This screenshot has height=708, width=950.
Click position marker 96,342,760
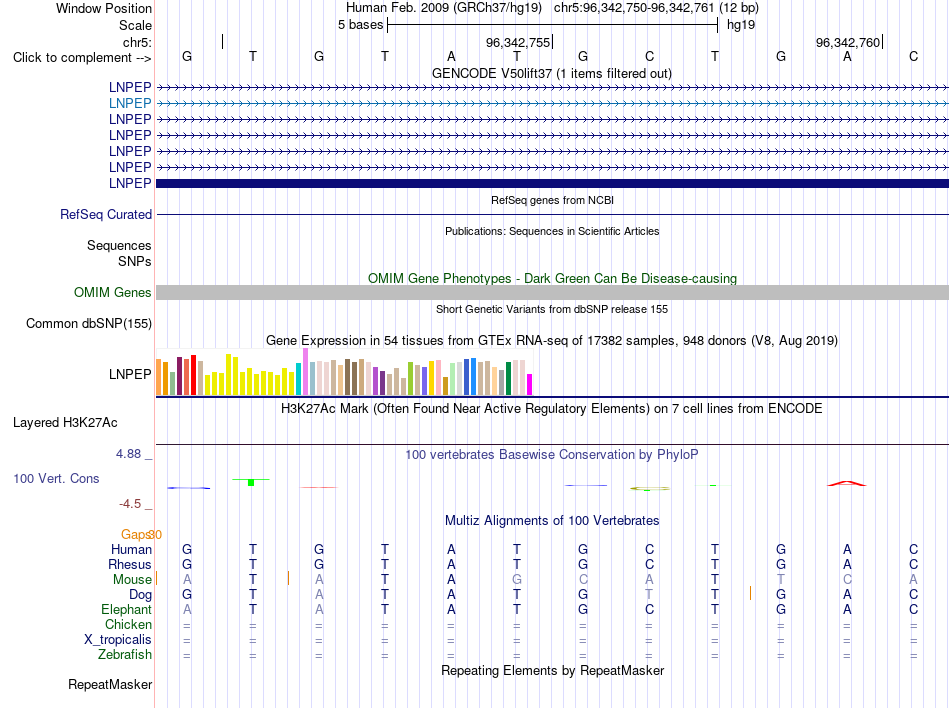click(x=848, y=42)
